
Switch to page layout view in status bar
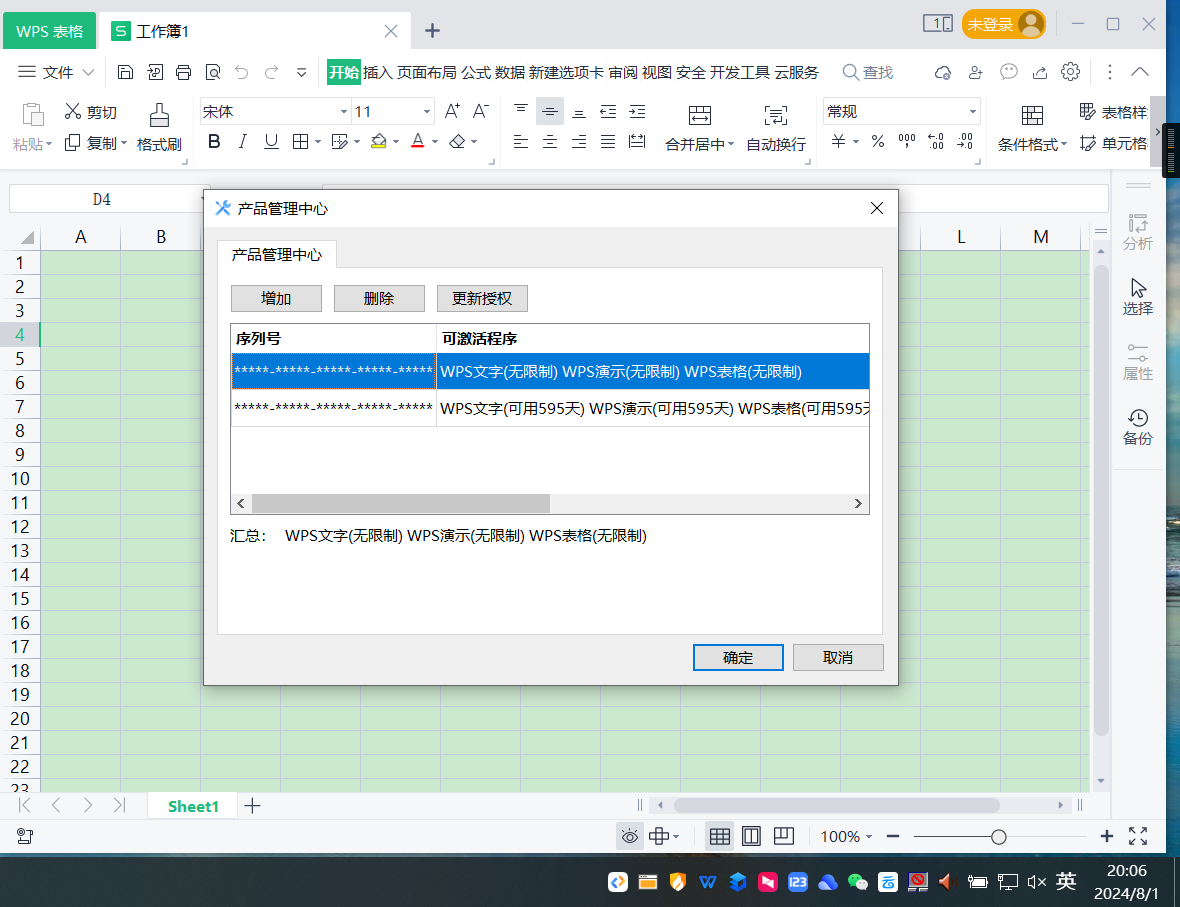tap(751, 836)
